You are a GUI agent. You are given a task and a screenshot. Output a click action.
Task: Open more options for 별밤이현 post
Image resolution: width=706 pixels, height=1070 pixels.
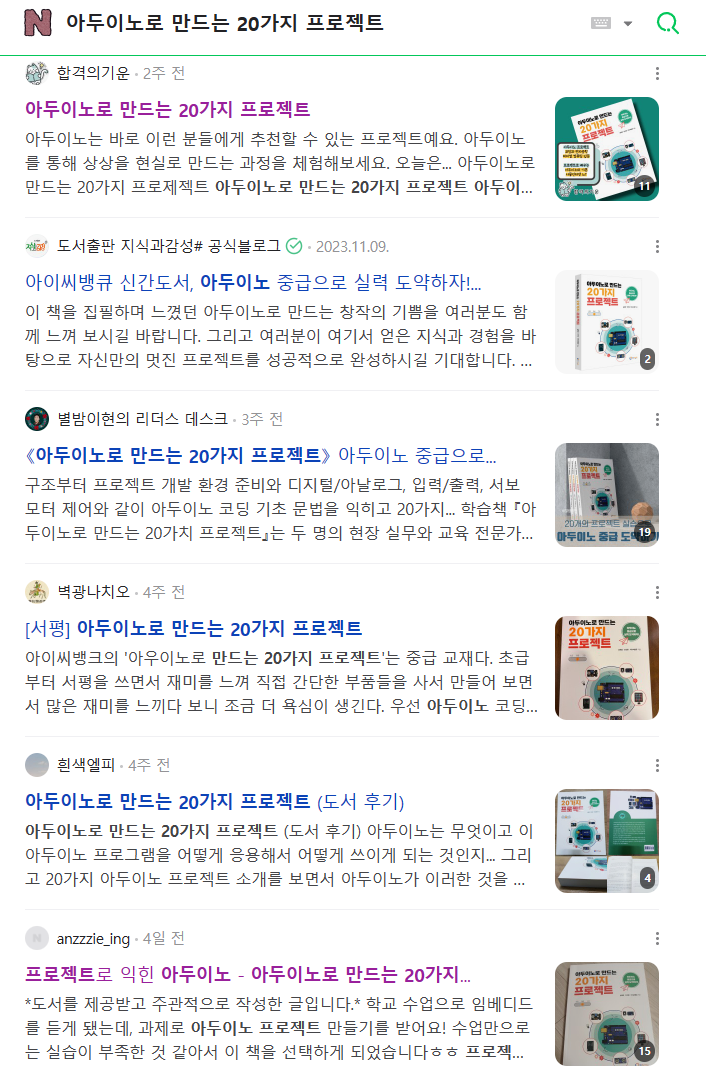657,419
